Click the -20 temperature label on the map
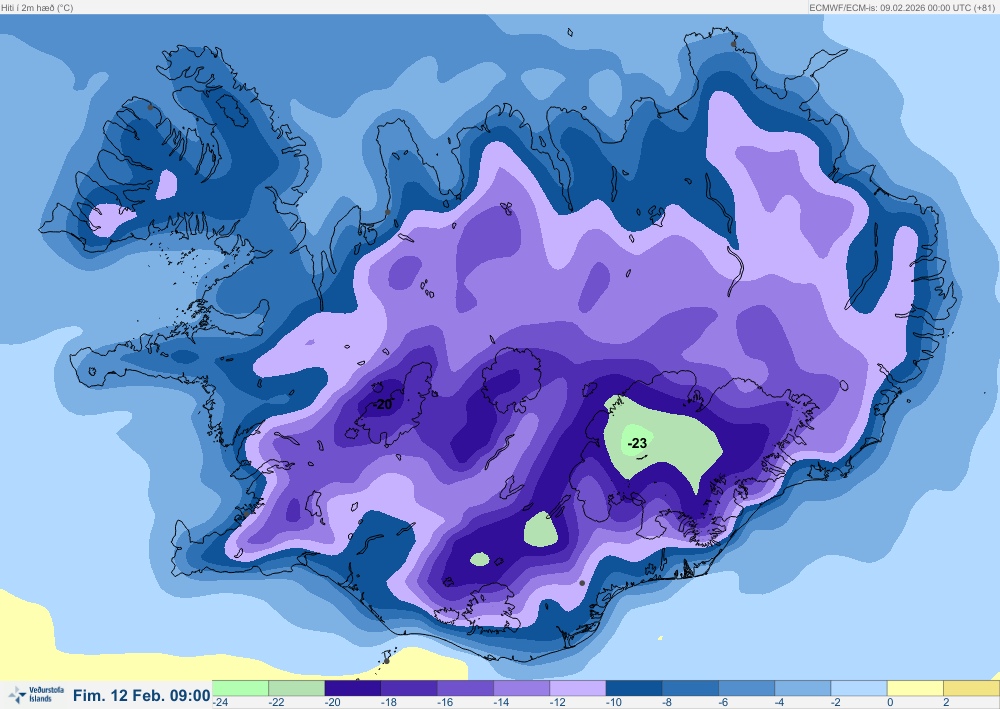1000x709 pixels. point(383,404)
